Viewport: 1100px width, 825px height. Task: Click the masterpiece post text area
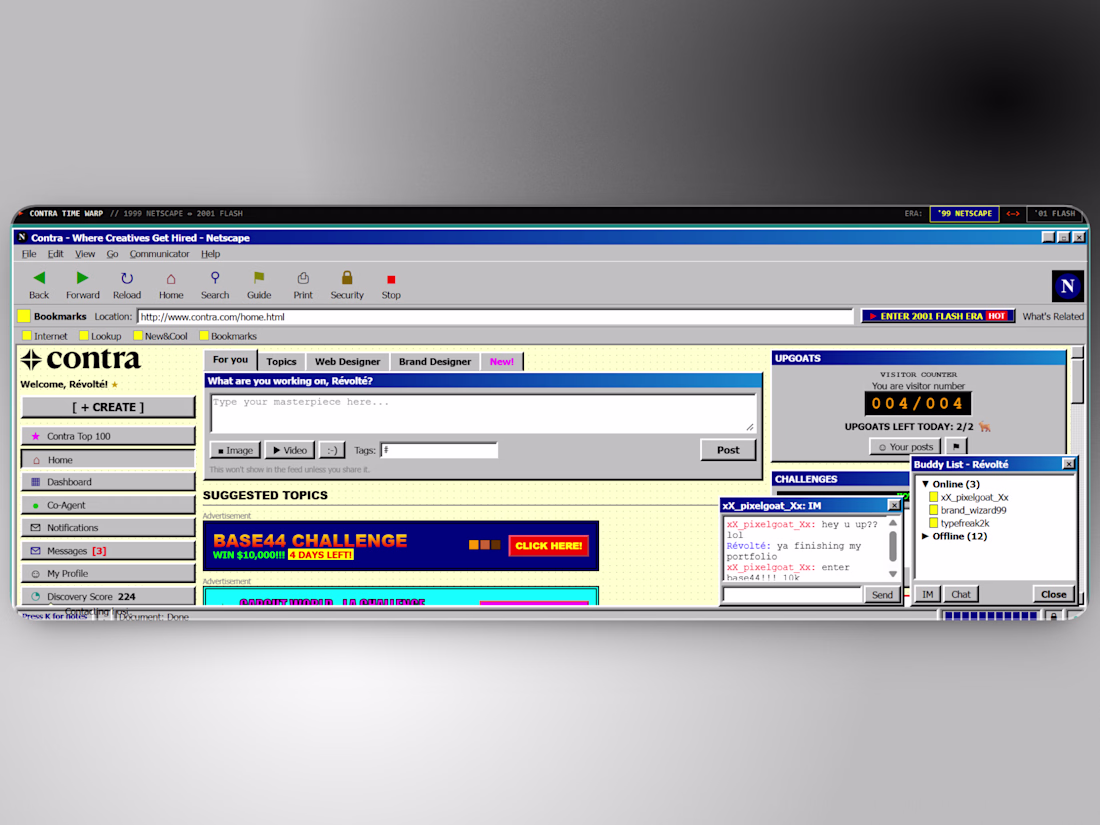point(483,413)
